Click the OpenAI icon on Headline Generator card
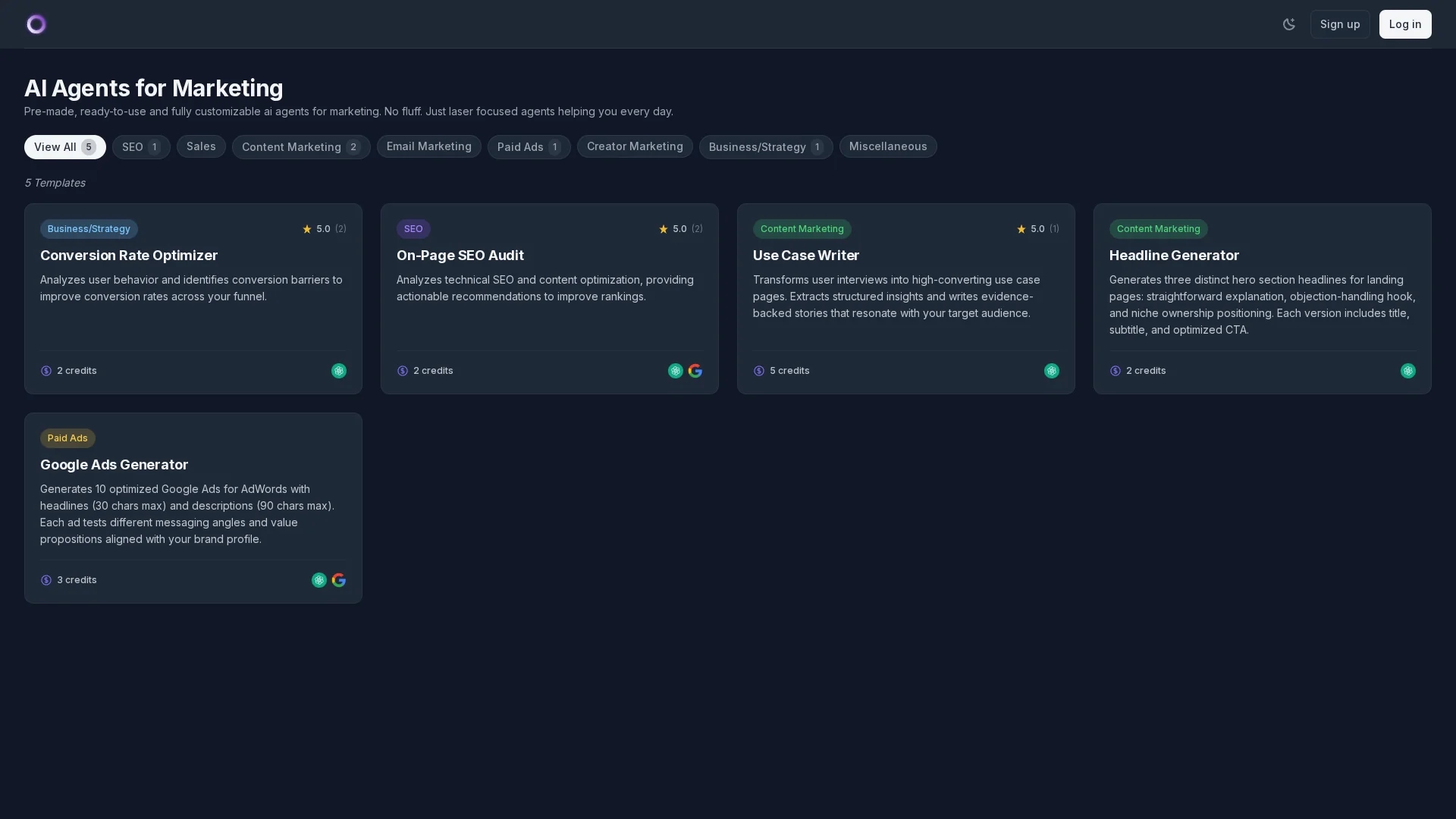 point(1407,371)
